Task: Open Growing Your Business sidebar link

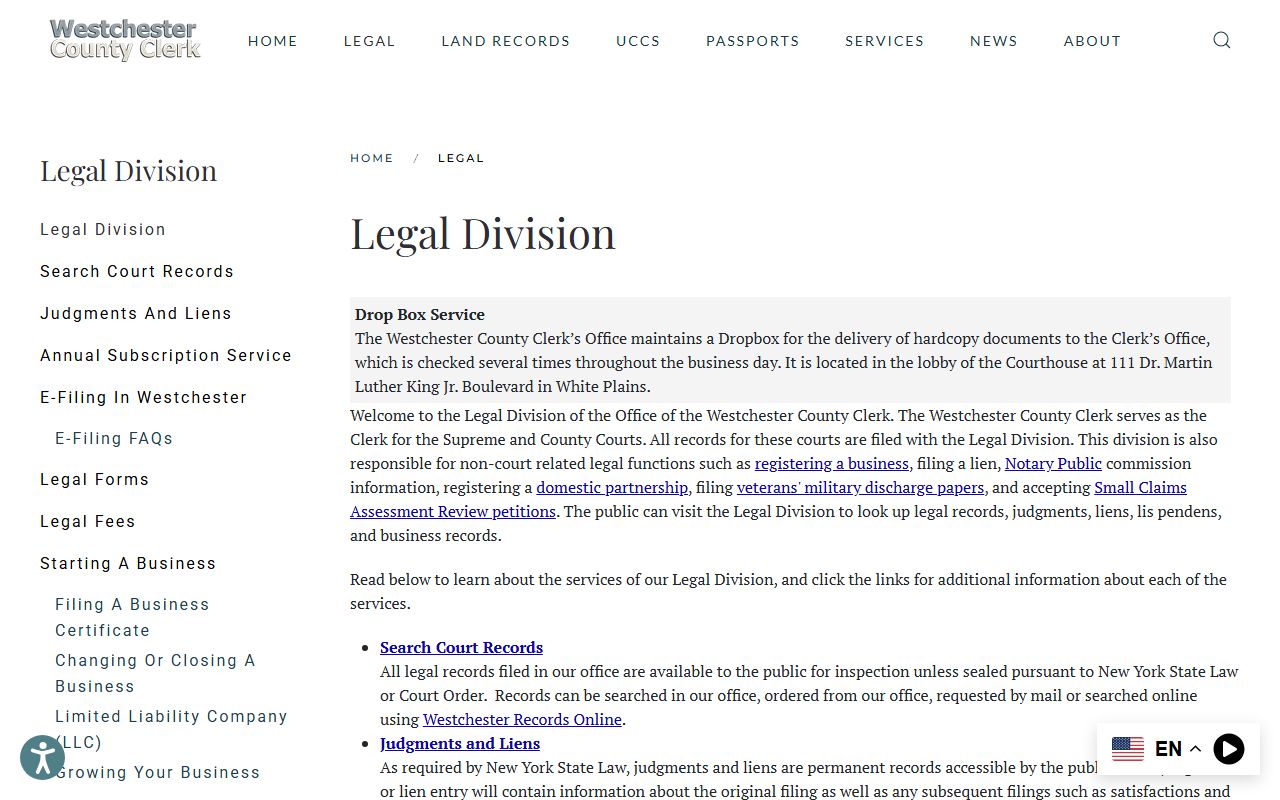Action: tap(158, 772)
